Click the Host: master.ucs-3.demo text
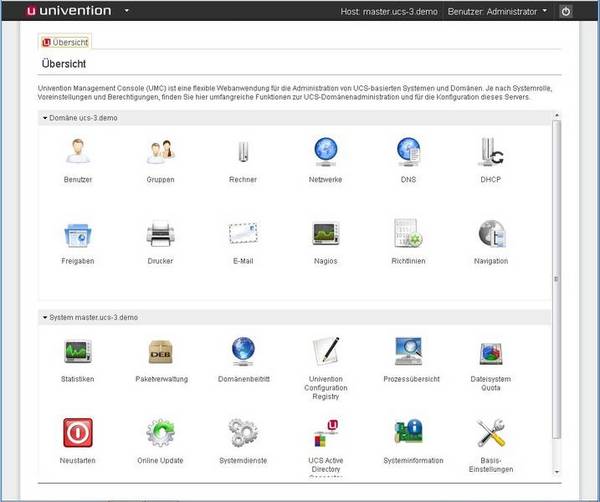600x502 pixels. tap(389, 11)
